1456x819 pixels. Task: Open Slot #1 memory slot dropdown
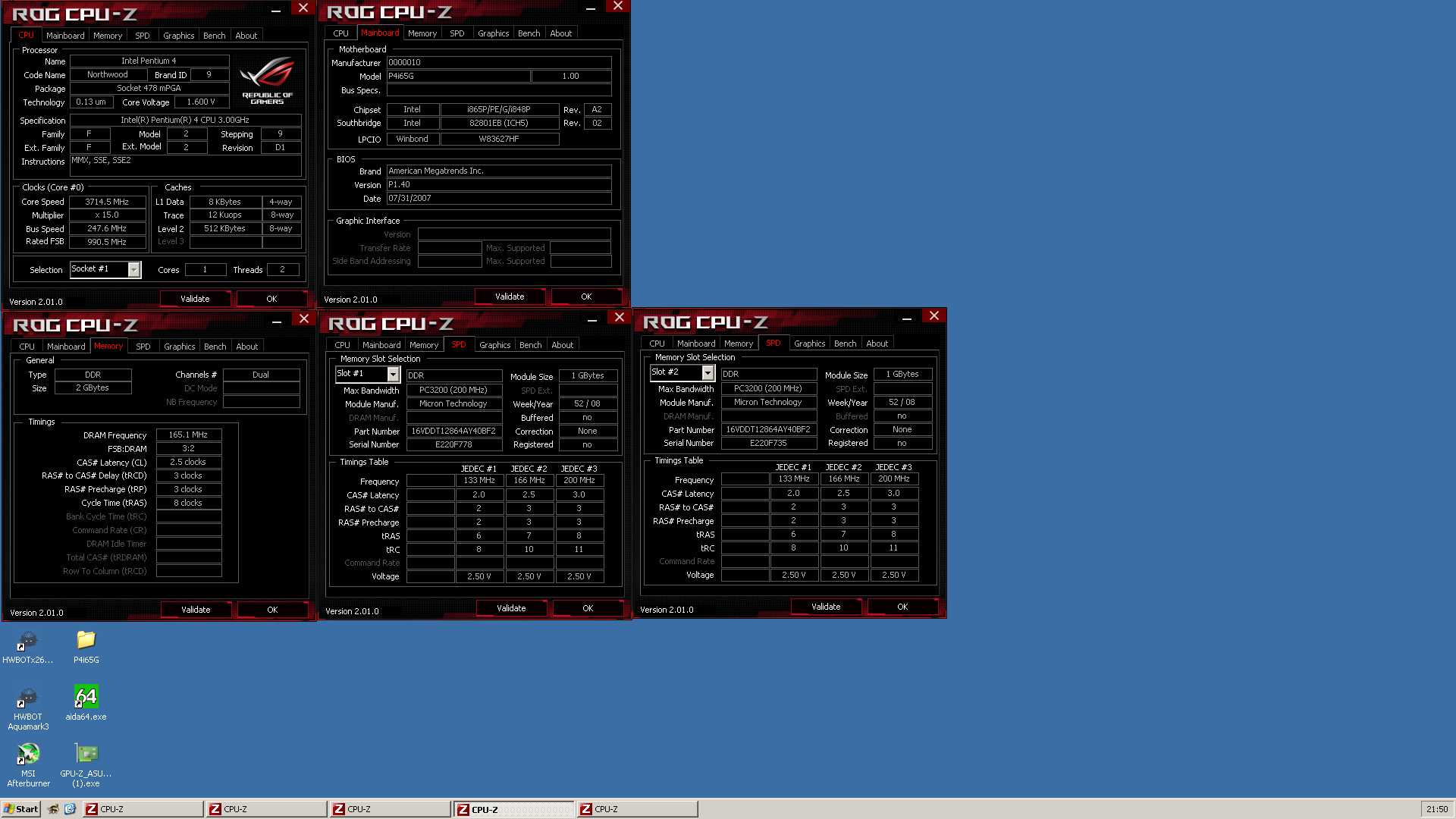(x=393, y=374)
